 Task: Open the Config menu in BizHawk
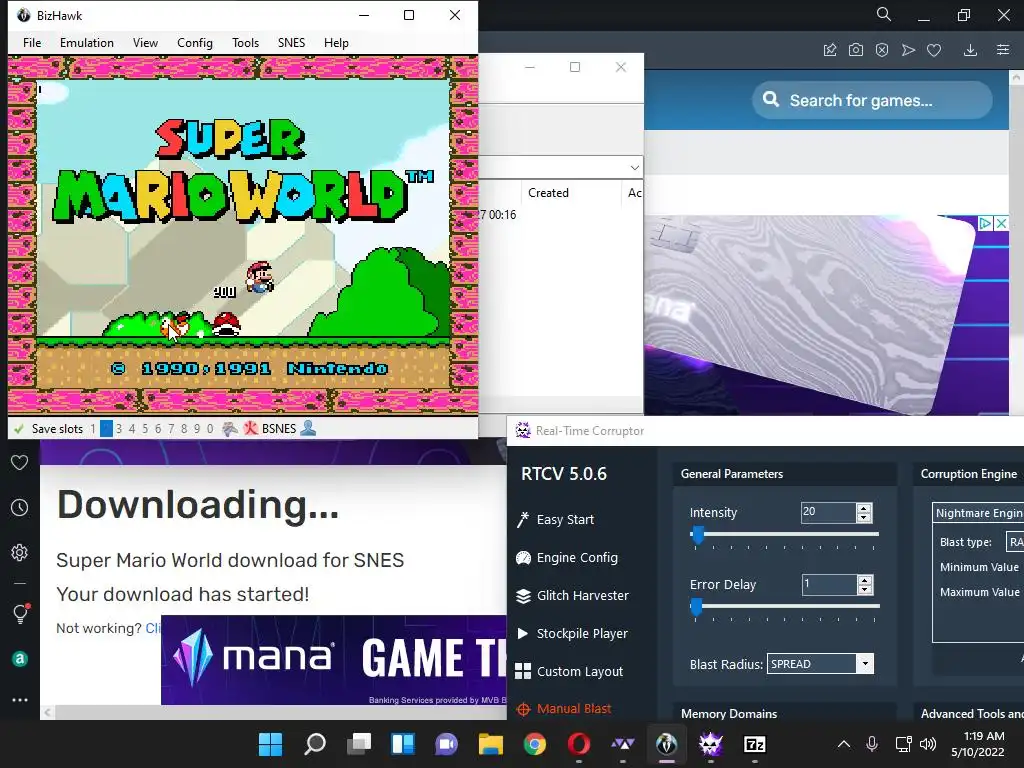195,42
